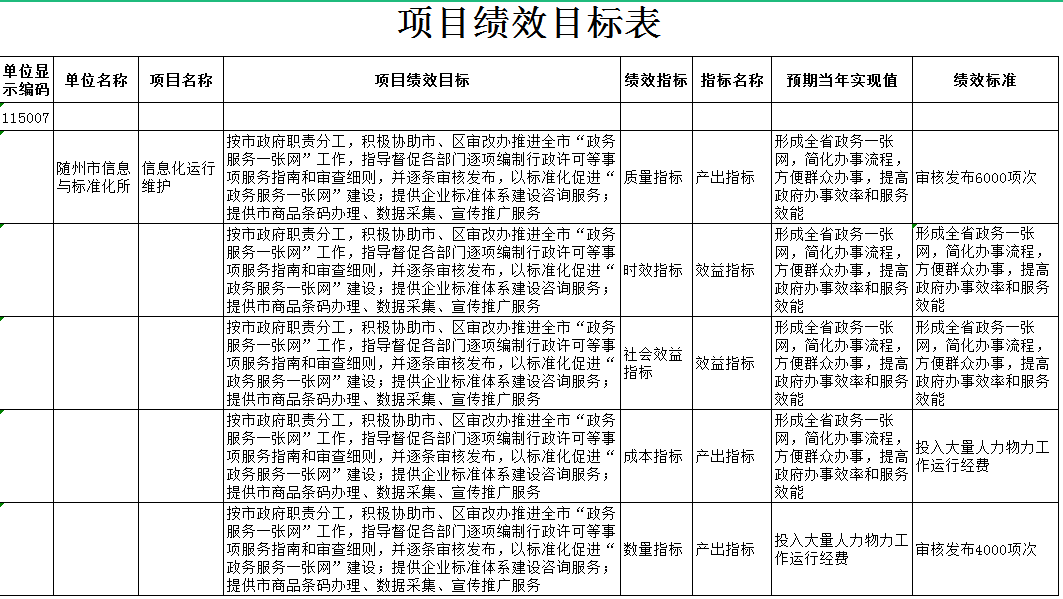The image size is (1063, 599).
Task: Click the 审核发布6000项次 cell
Action: pyautogui.click(x=985, y=177)
